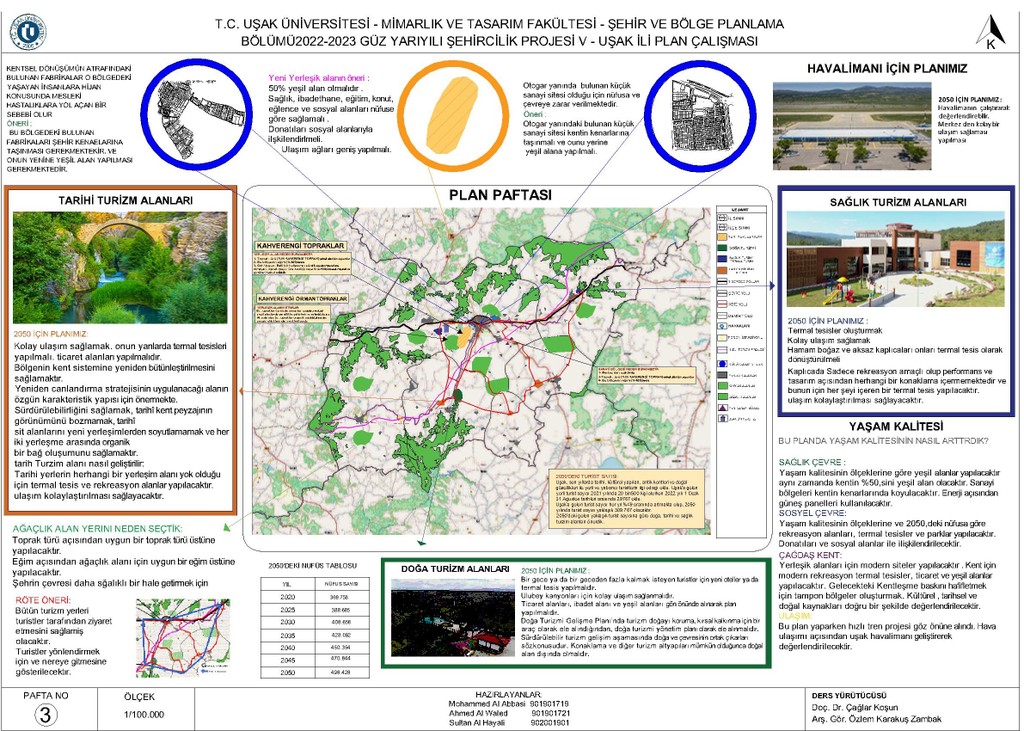Click the ULAŞIM subheading in yellow
1024x731 pixels.
[x=795, y=616]
